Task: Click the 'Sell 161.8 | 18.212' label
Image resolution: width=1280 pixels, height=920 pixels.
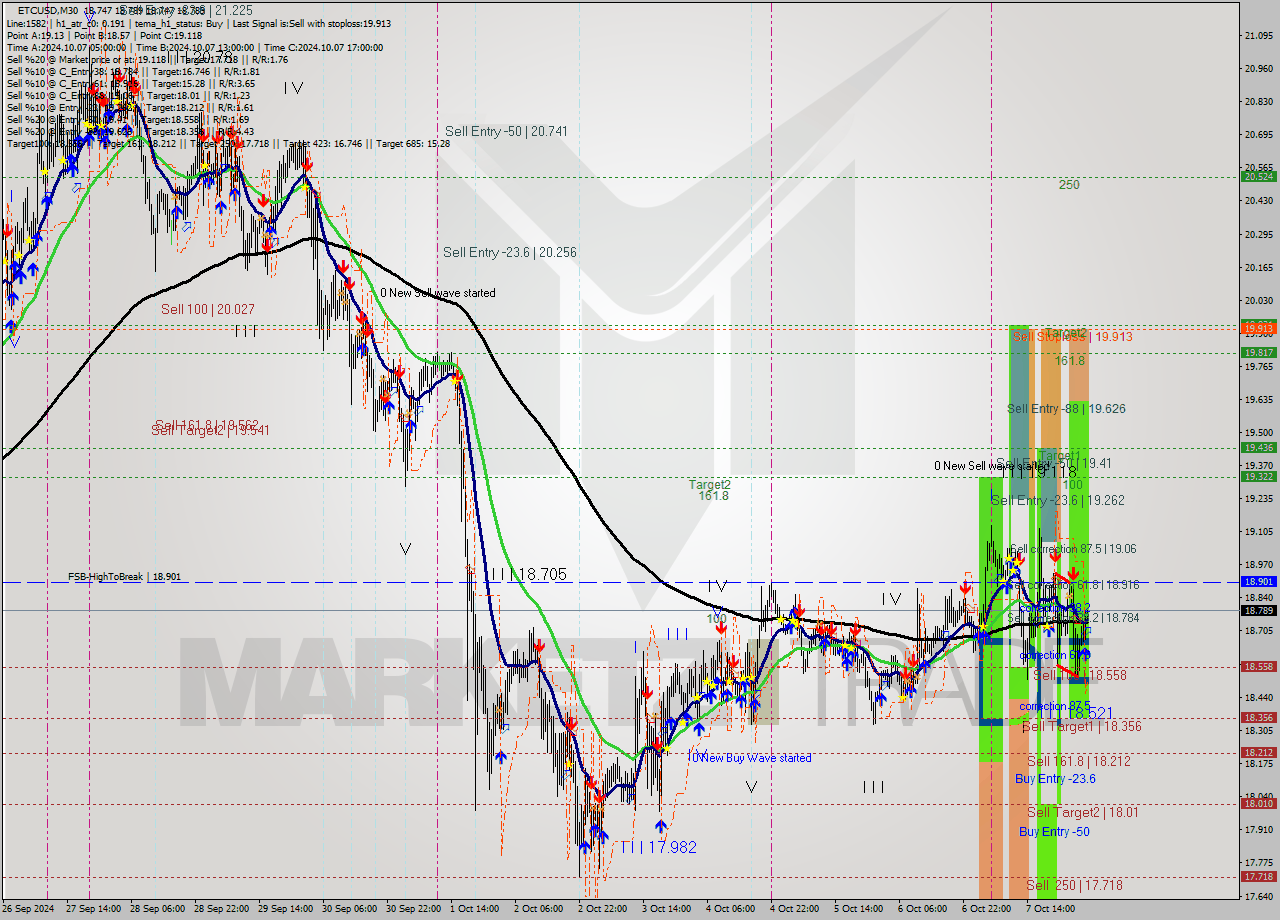Action: click(x=1079, y=761)
